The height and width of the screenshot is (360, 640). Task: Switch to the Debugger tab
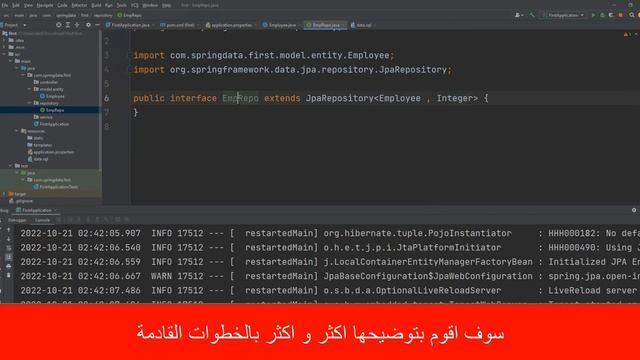17,220
